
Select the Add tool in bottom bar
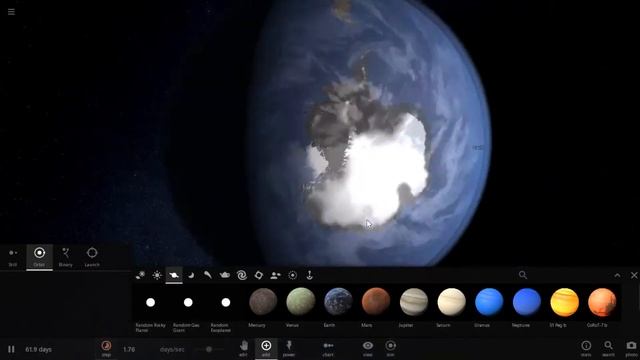point(266,348)
